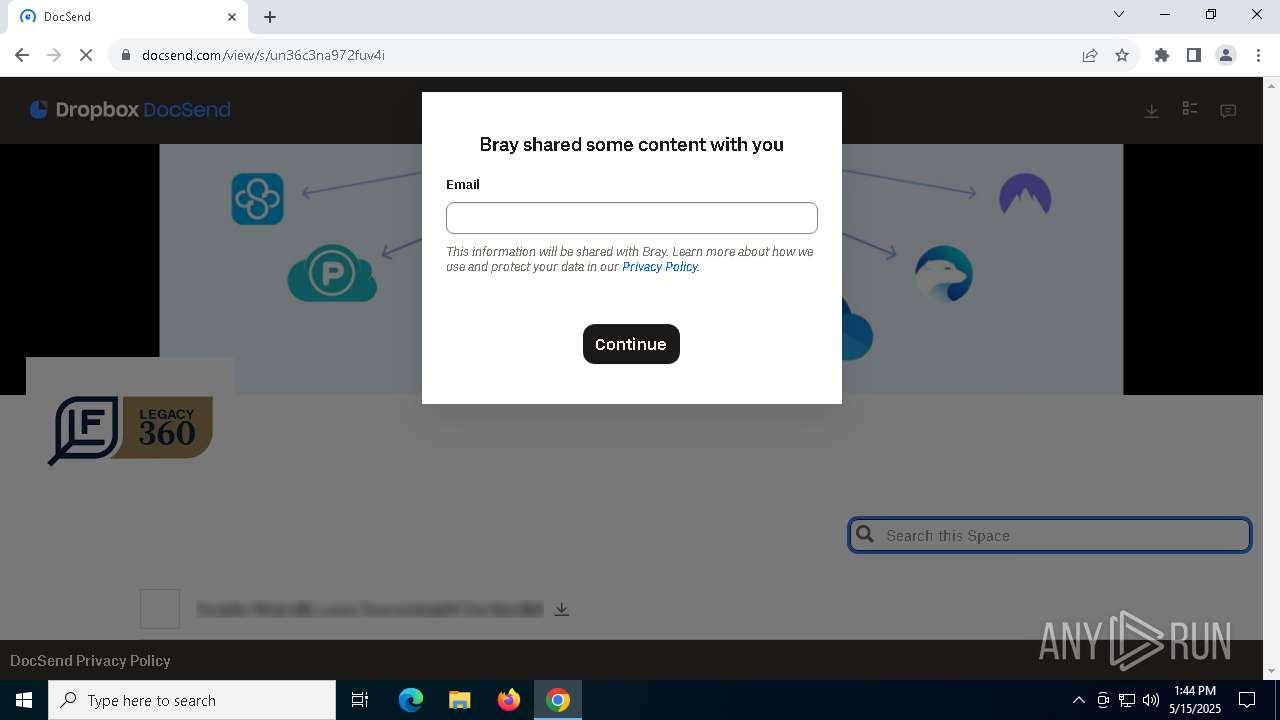Click the Email input field
The image size is (1280, 720).
(x=631, y=218)
